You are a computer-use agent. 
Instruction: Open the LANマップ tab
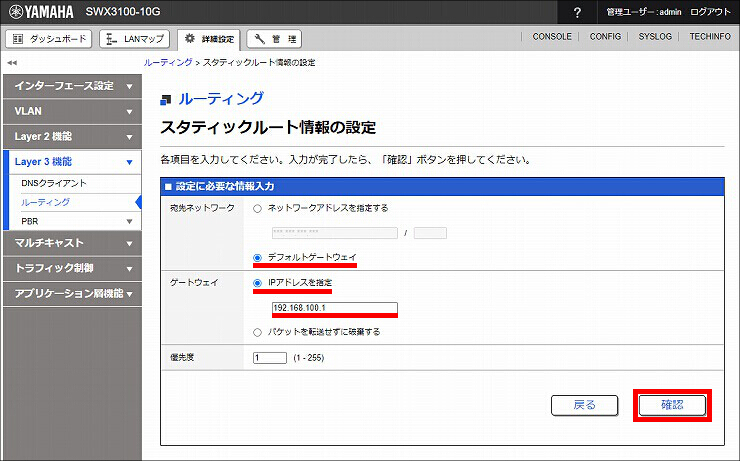(135, 39)
